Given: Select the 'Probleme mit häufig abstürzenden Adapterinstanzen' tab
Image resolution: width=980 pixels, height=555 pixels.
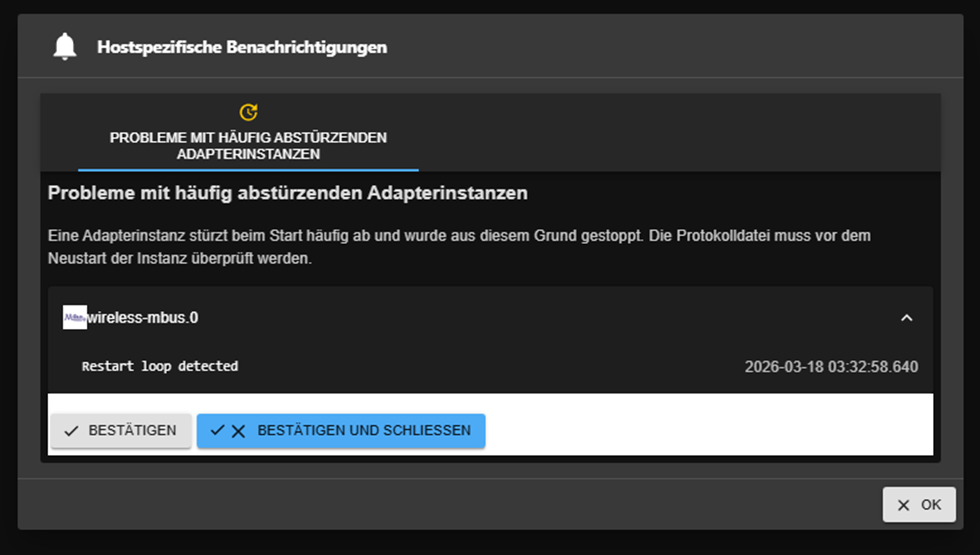Looking at the screenshot, I should pyautogui.click(x=248, y=145).
